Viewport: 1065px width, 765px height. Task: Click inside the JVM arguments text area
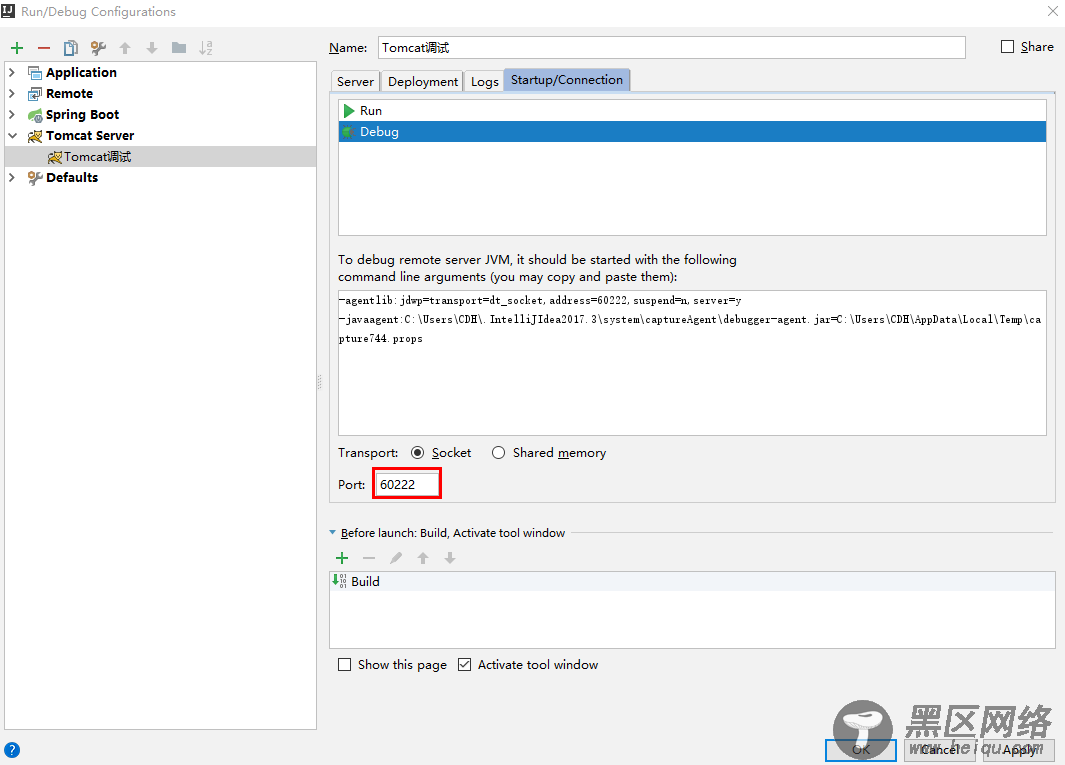pos(692,363)
